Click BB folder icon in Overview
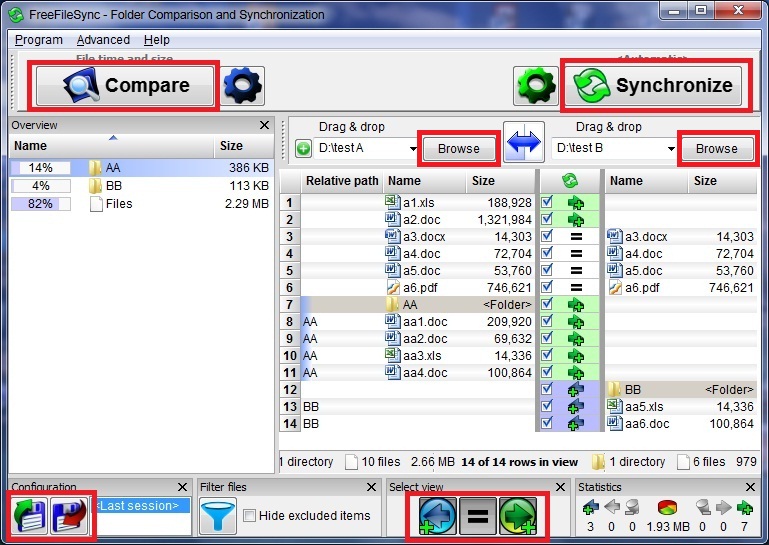This screenshot has width=769, height=545. point(95,186)
